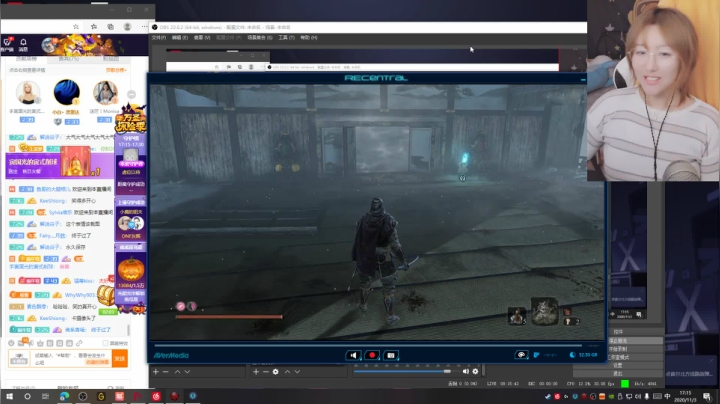Viewport: 720px width, 404px height.
Task: Click the browser favorites star icon
Action: click(76, 27)
